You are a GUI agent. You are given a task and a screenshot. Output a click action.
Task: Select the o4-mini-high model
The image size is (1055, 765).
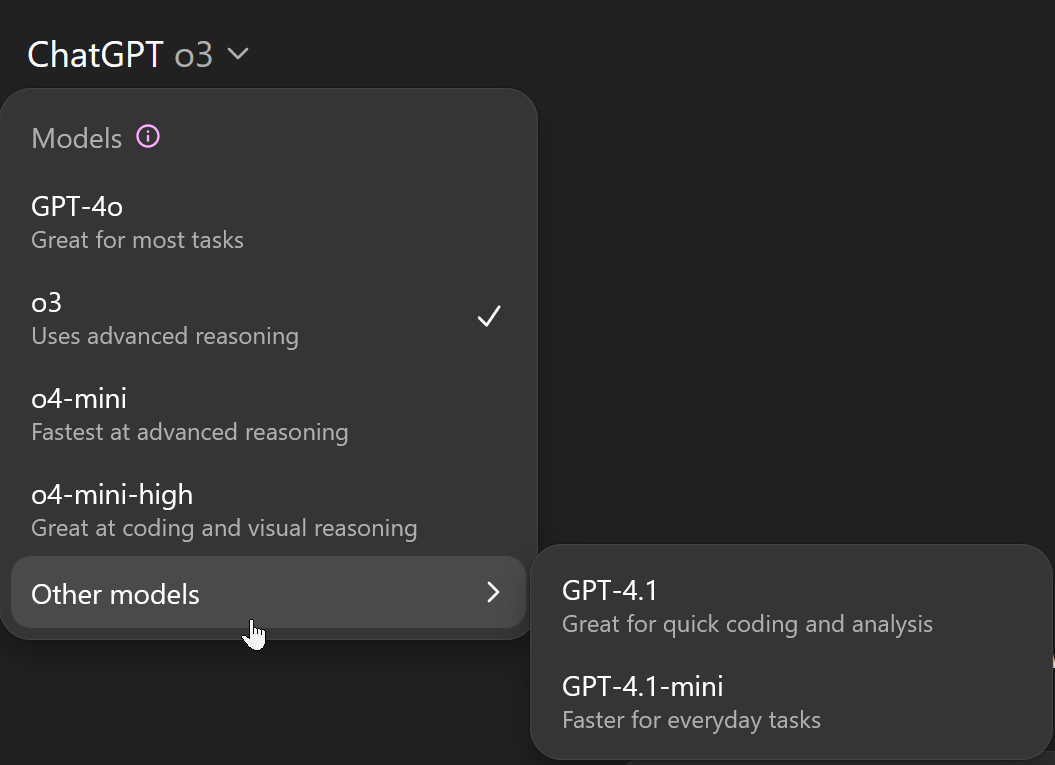[x=268, y=511]
